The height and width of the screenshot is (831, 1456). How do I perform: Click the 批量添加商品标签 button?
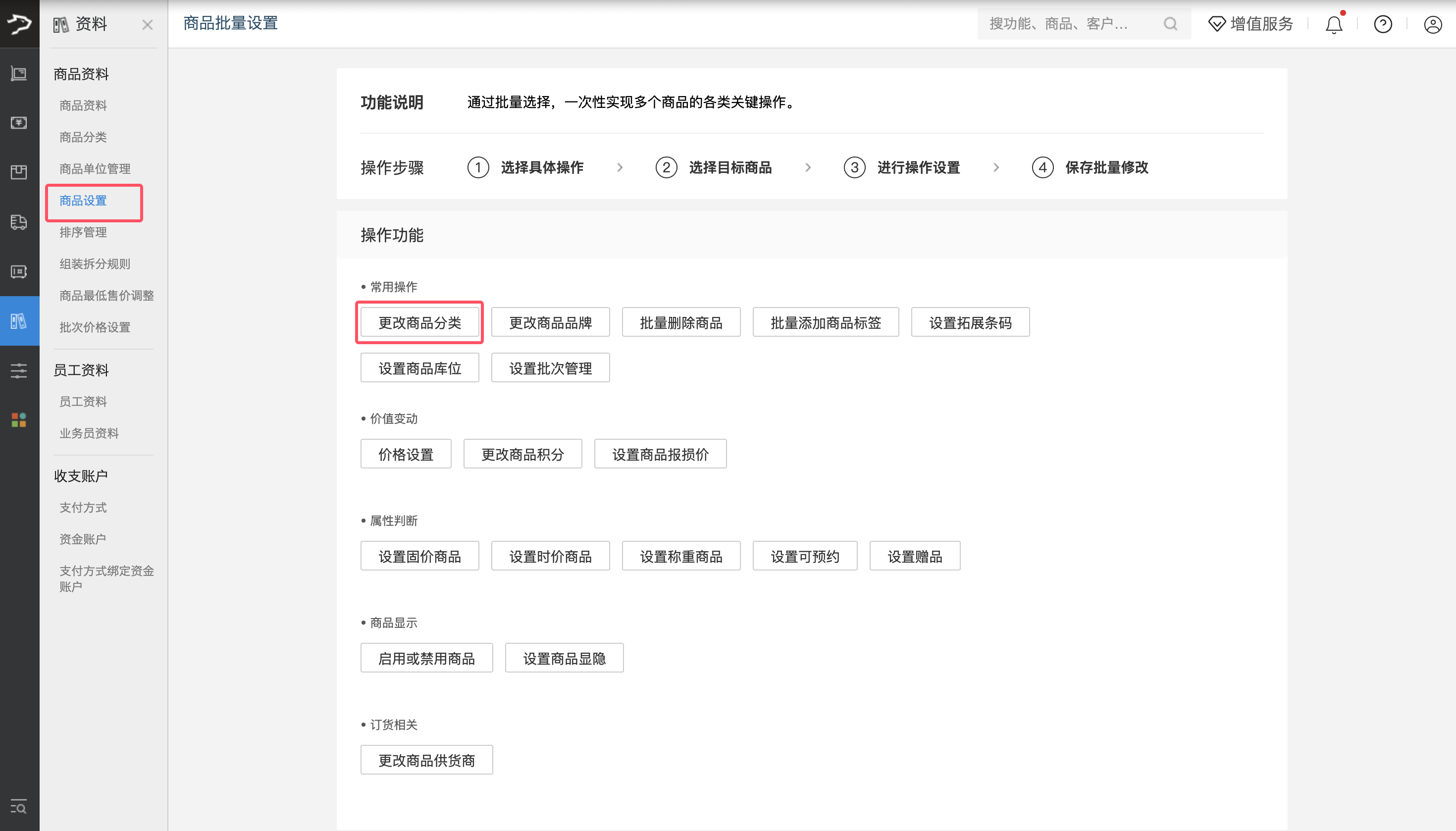coord(826,322)
